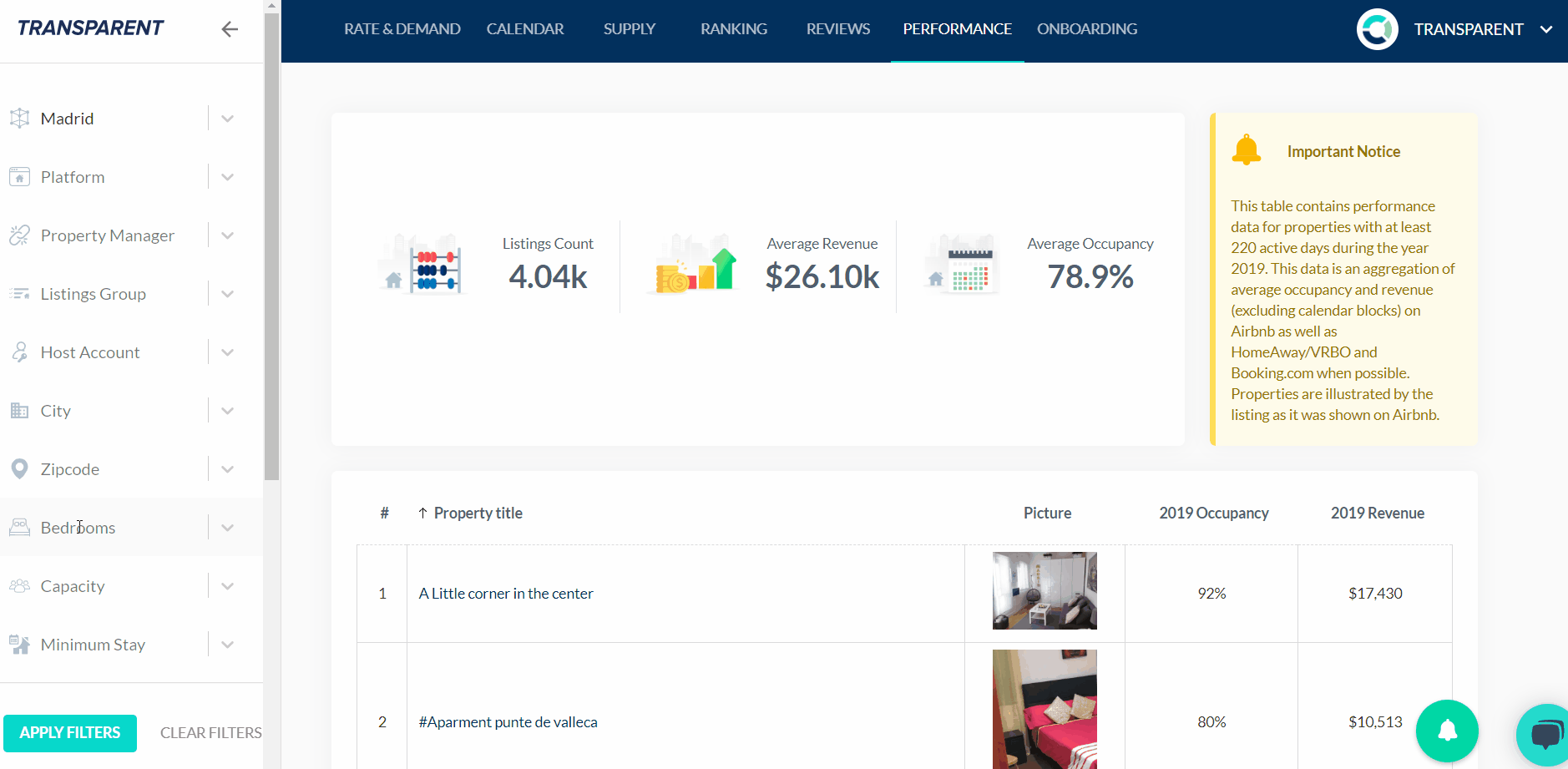Open 'A Little corner in the center' listing
The height and width of the screenshot is (769, 1568).
coord(506,594)
